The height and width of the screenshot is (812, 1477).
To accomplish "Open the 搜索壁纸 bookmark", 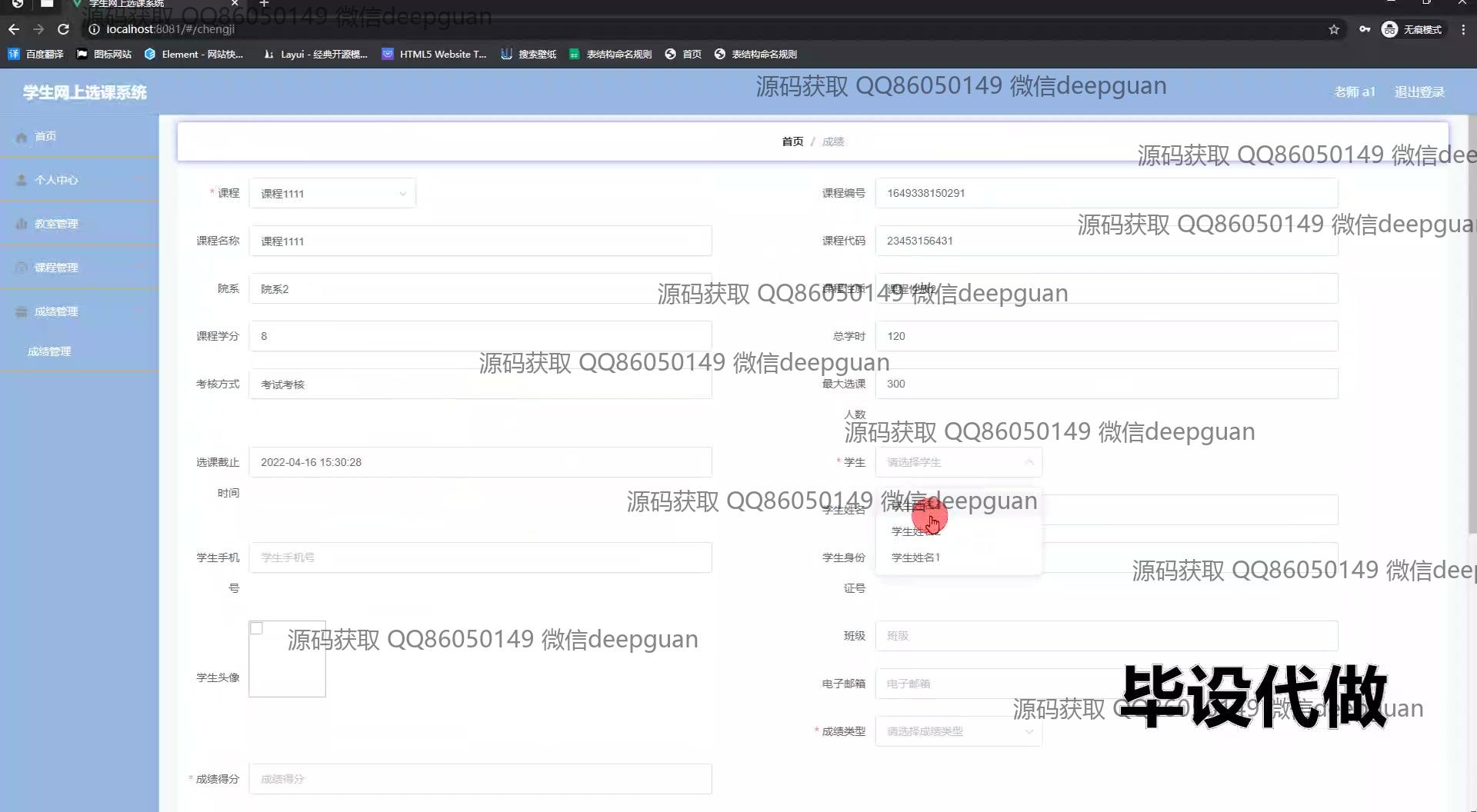I will tap(528, 54).
